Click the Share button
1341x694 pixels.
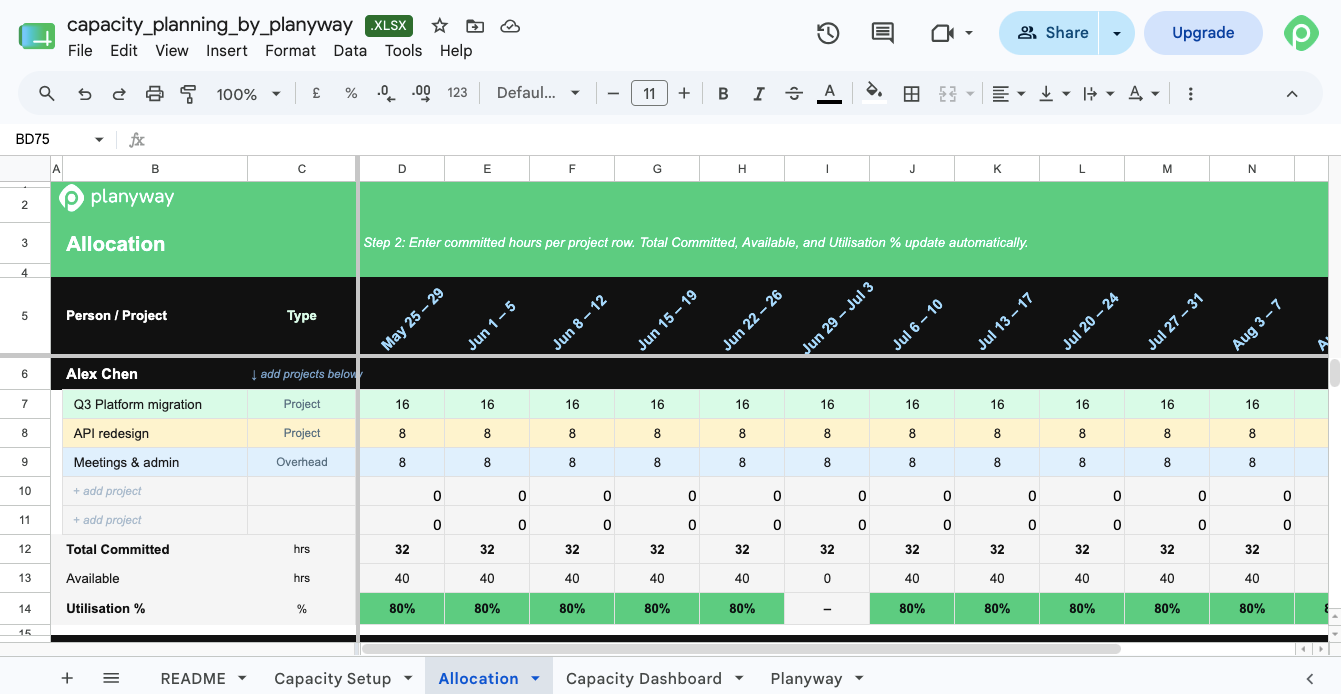pyautogui.click(x=1050, y=33)
